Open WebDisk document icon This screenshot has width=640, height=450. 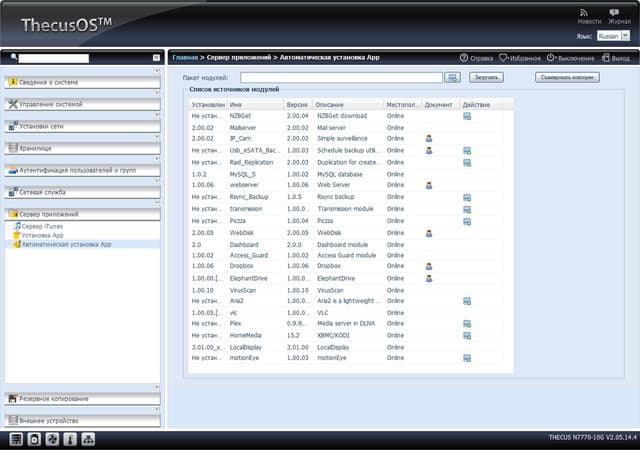429,233
